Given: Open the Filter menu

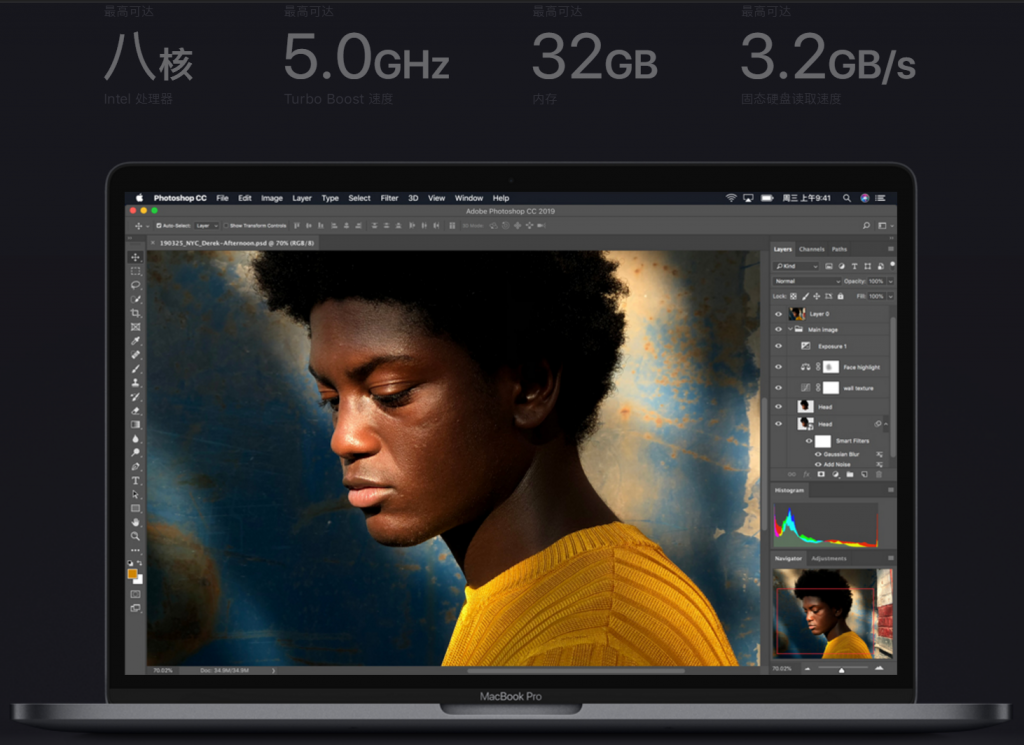Looking at the screenshot, I should tap(389, 198).
